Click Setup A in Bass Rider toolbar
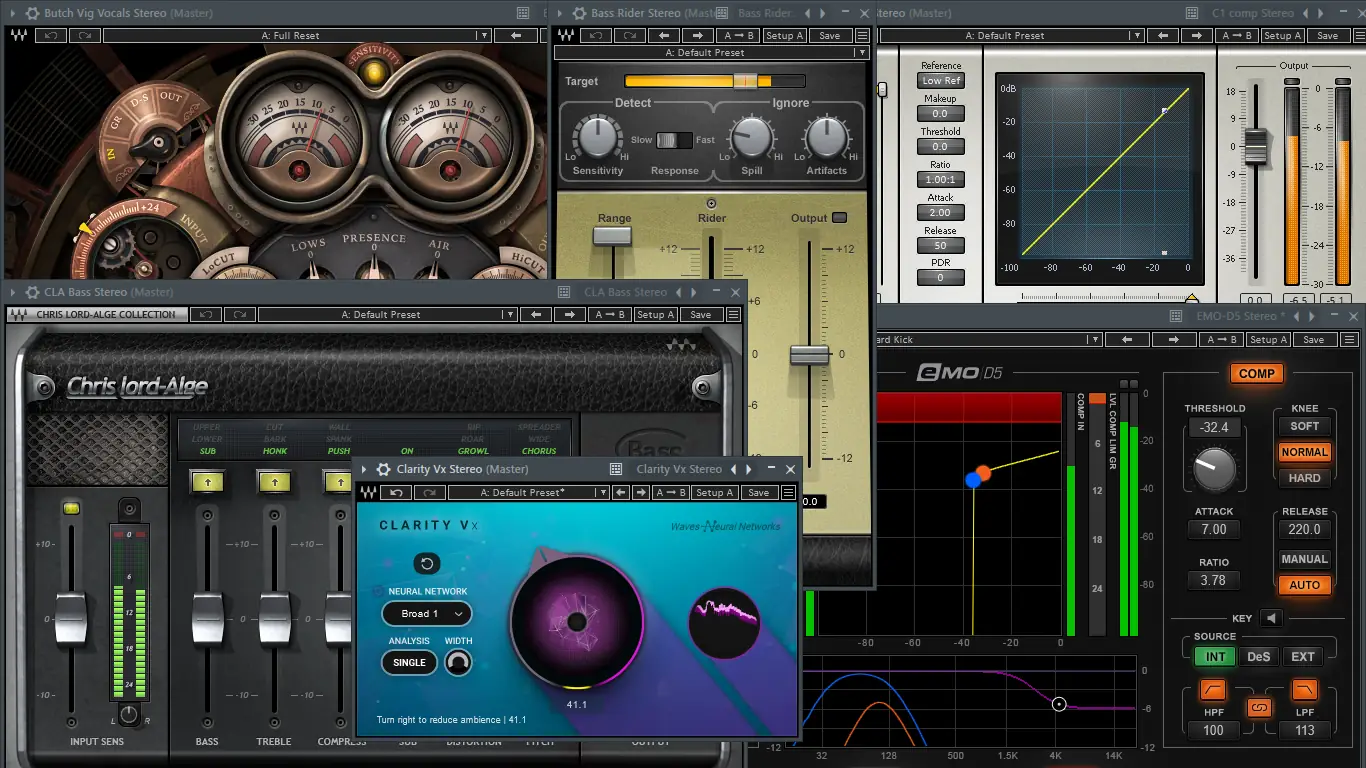Screen dimensions: 1366x768 pos(783,35)
